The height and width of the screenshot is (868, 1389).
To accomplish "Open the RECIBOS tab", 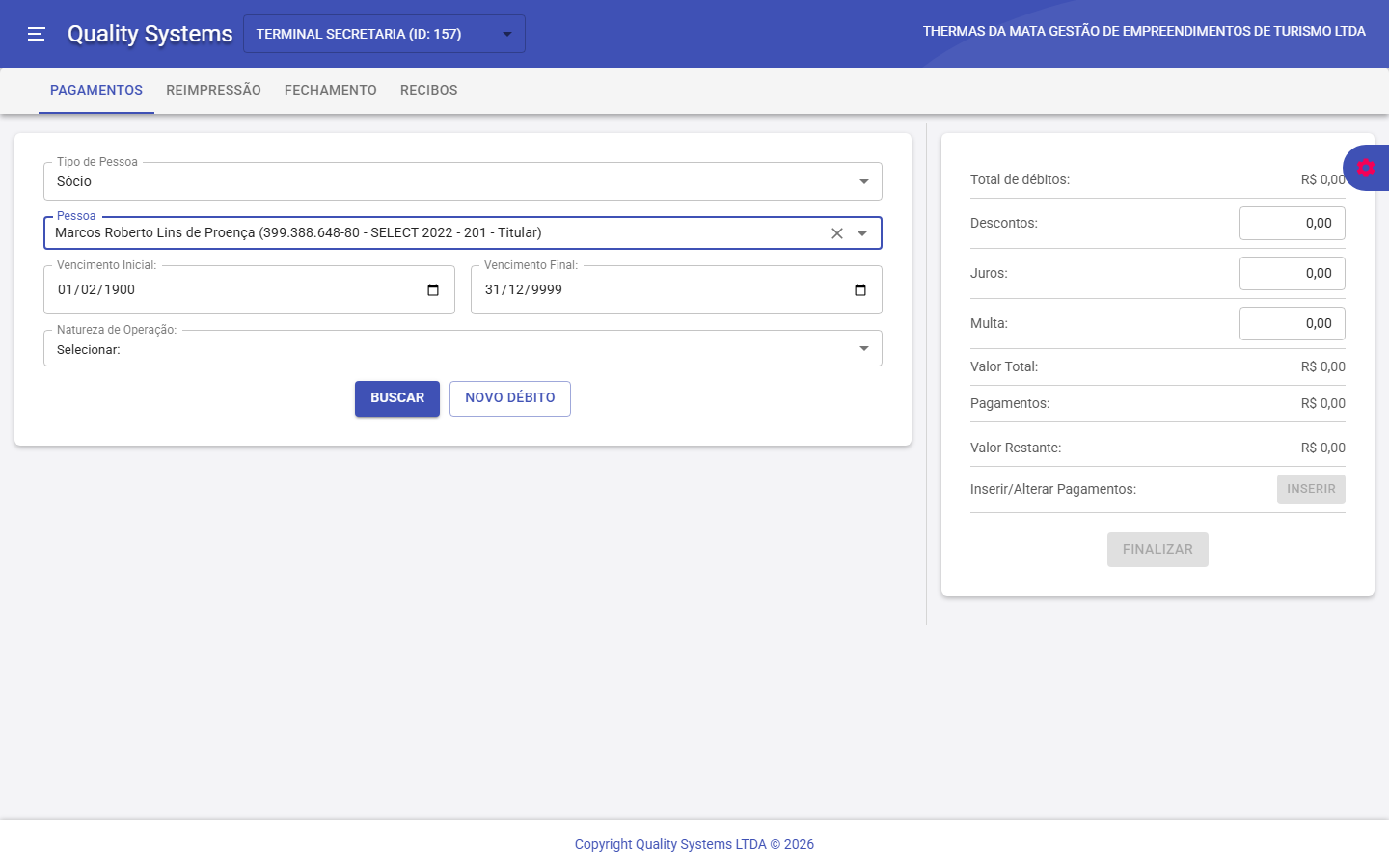I will tap(428, 90).
